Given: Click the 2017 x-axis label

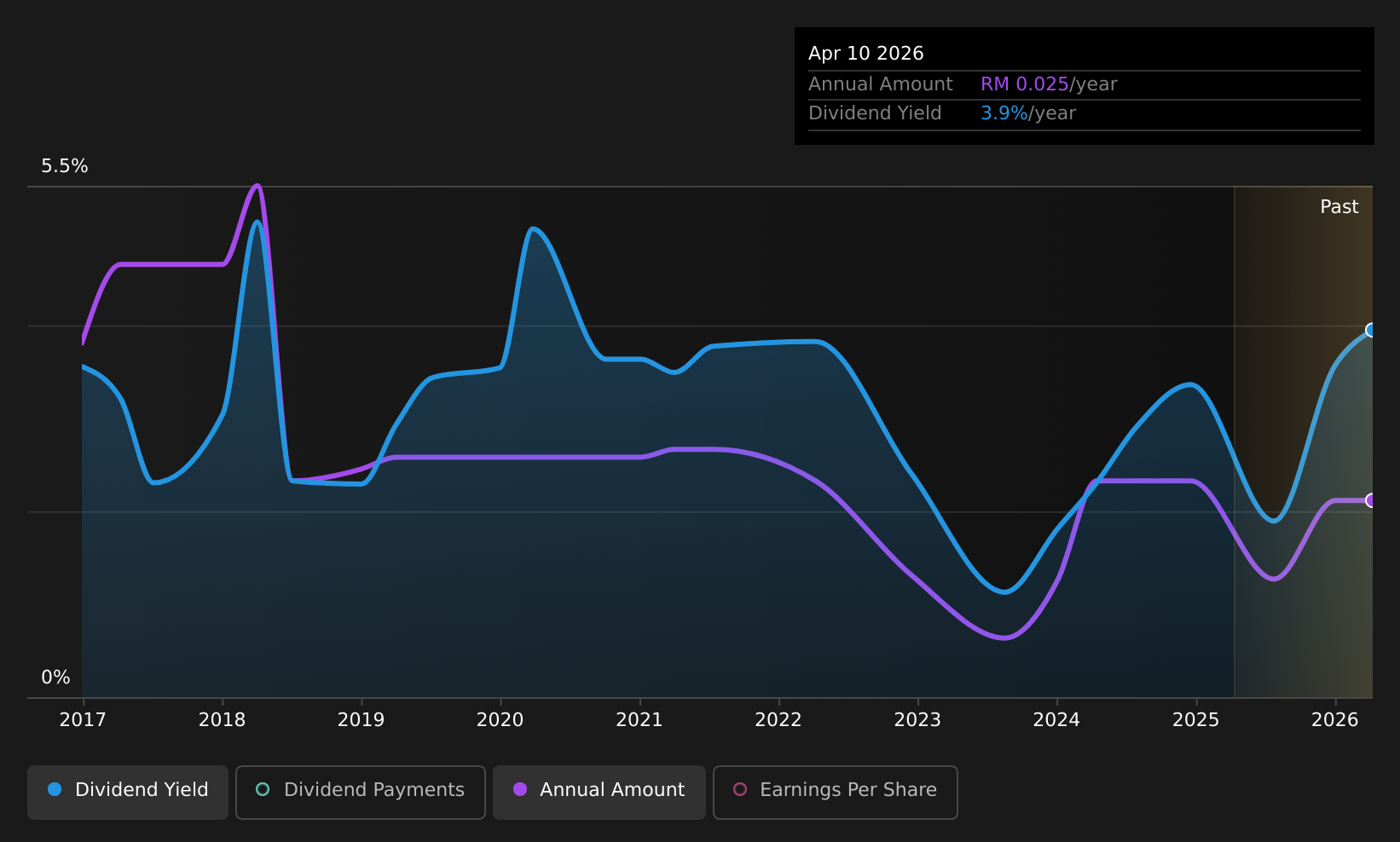Looking at the screenshot, I should (x=83, y=720).
